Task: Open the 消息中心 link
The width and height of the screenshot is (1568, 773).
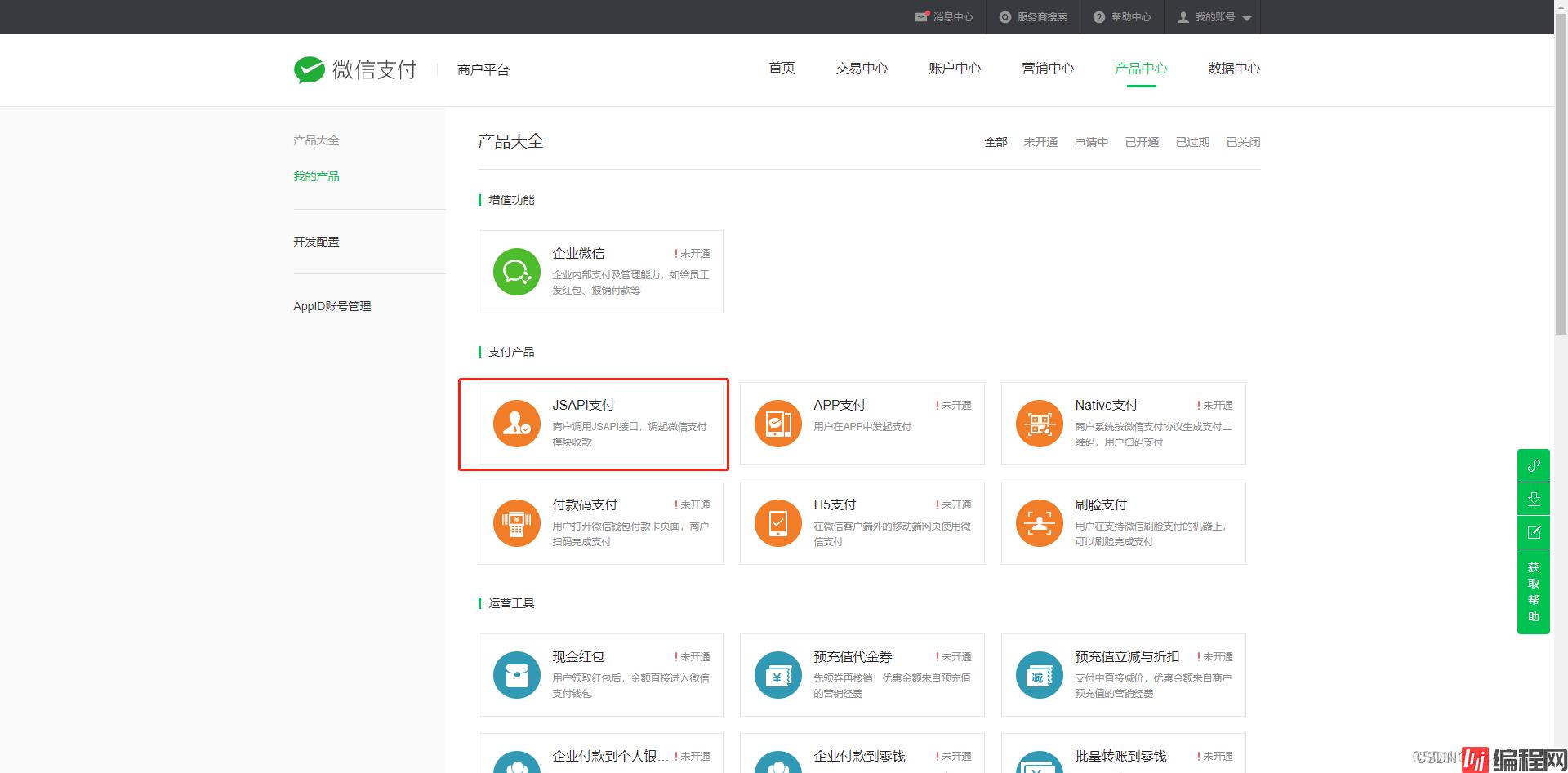Action: 953,17
